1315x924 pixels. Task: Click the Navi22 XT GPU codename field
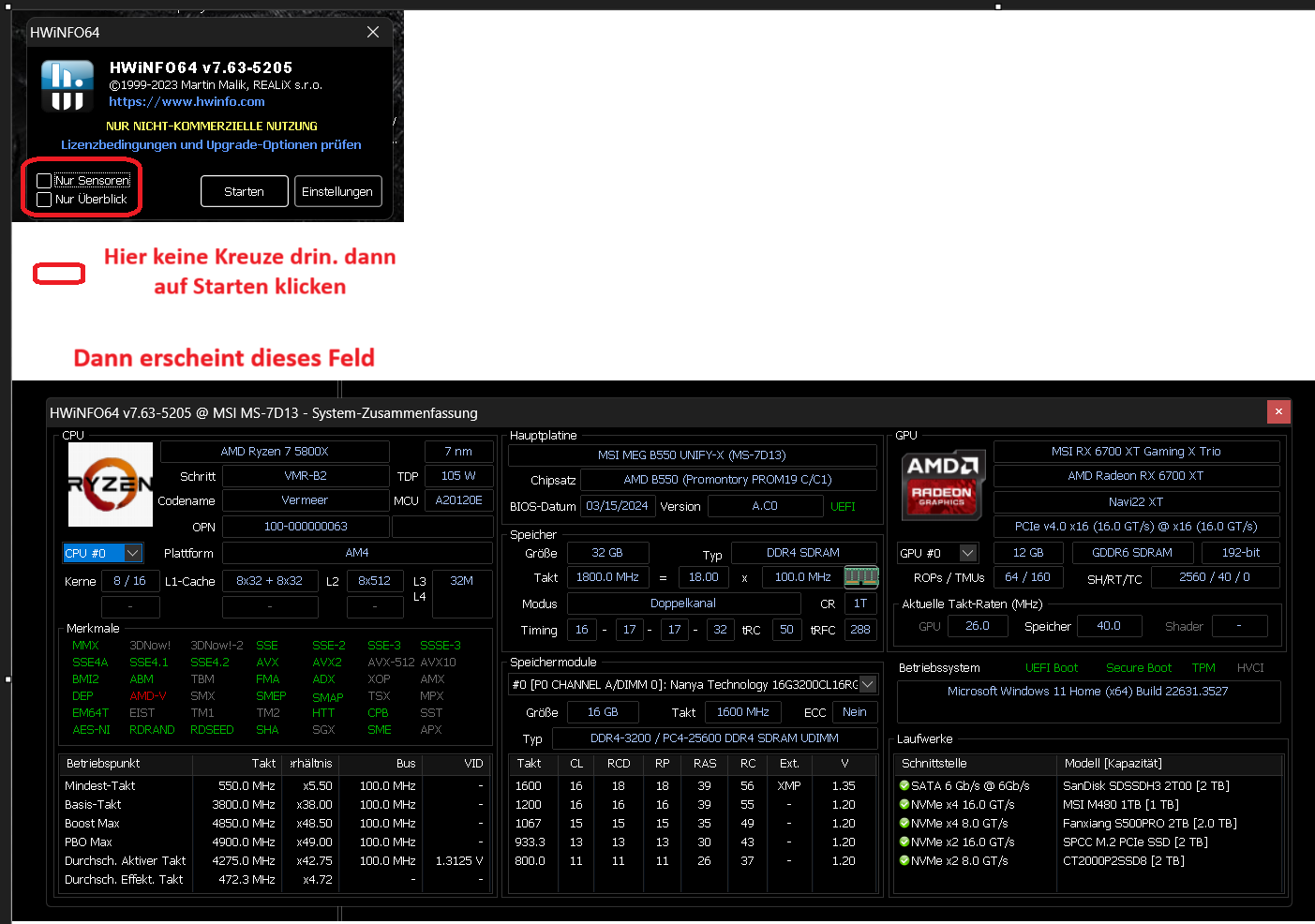click(x=1136, y=502)
